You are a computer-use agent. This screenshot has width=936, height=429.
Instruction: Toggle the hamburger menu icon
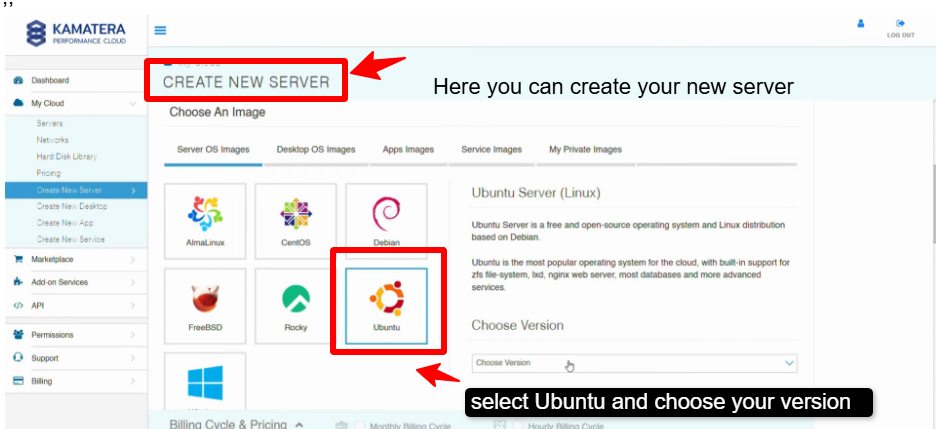160,31
